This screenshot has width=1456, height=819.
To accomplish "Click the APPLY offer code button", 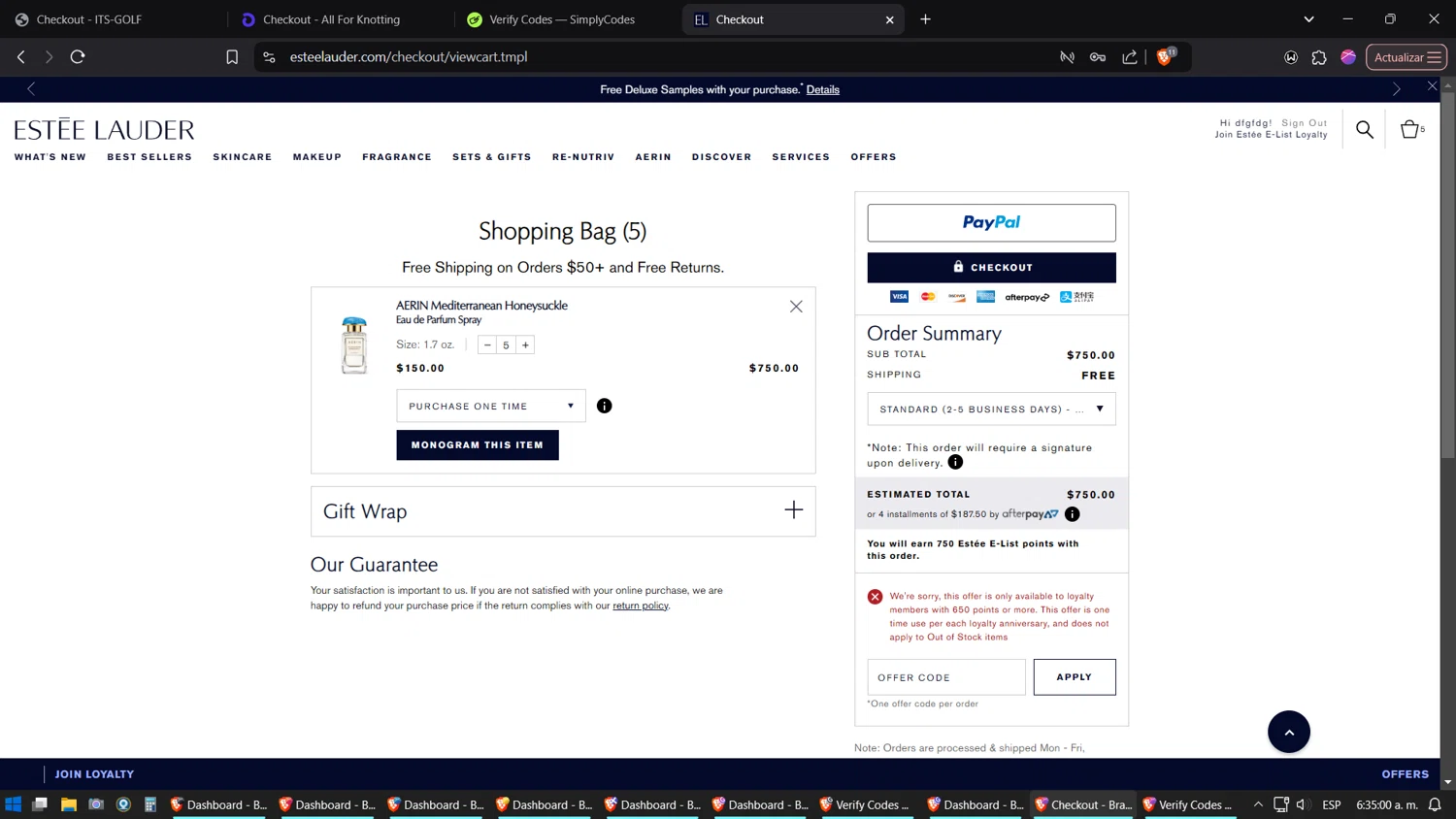I will pyautogui.click(x=1075, y=677).
